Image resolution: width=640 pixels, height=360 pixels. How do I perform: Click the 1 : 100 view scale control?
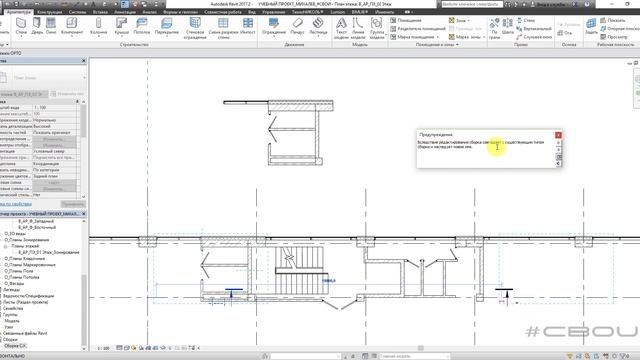[x=104, y=348]
